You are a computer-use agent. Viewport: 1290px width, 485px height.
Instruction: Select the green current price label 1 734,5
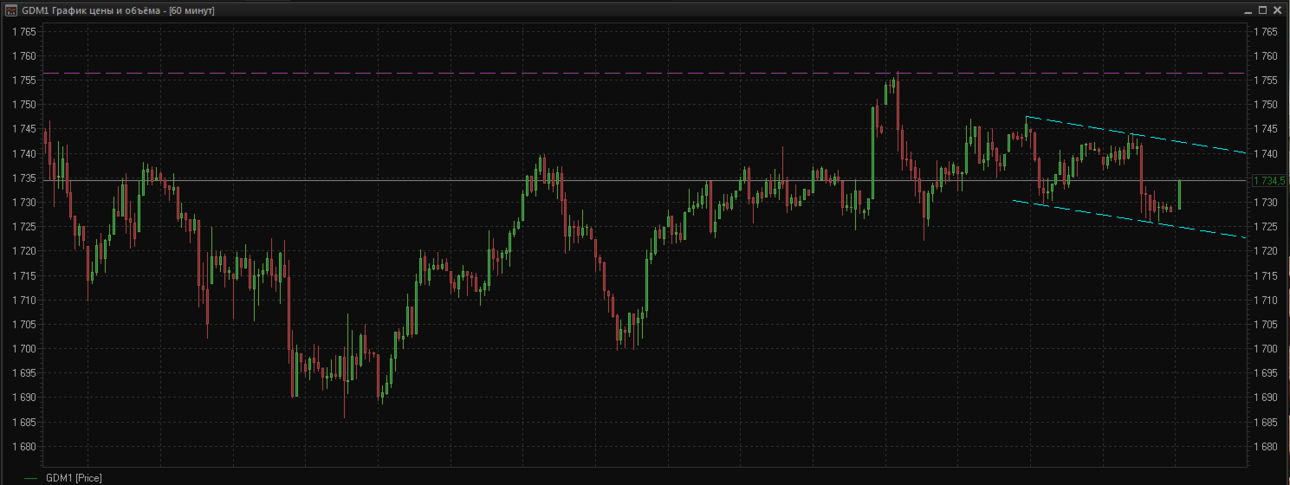(1268, 180)
